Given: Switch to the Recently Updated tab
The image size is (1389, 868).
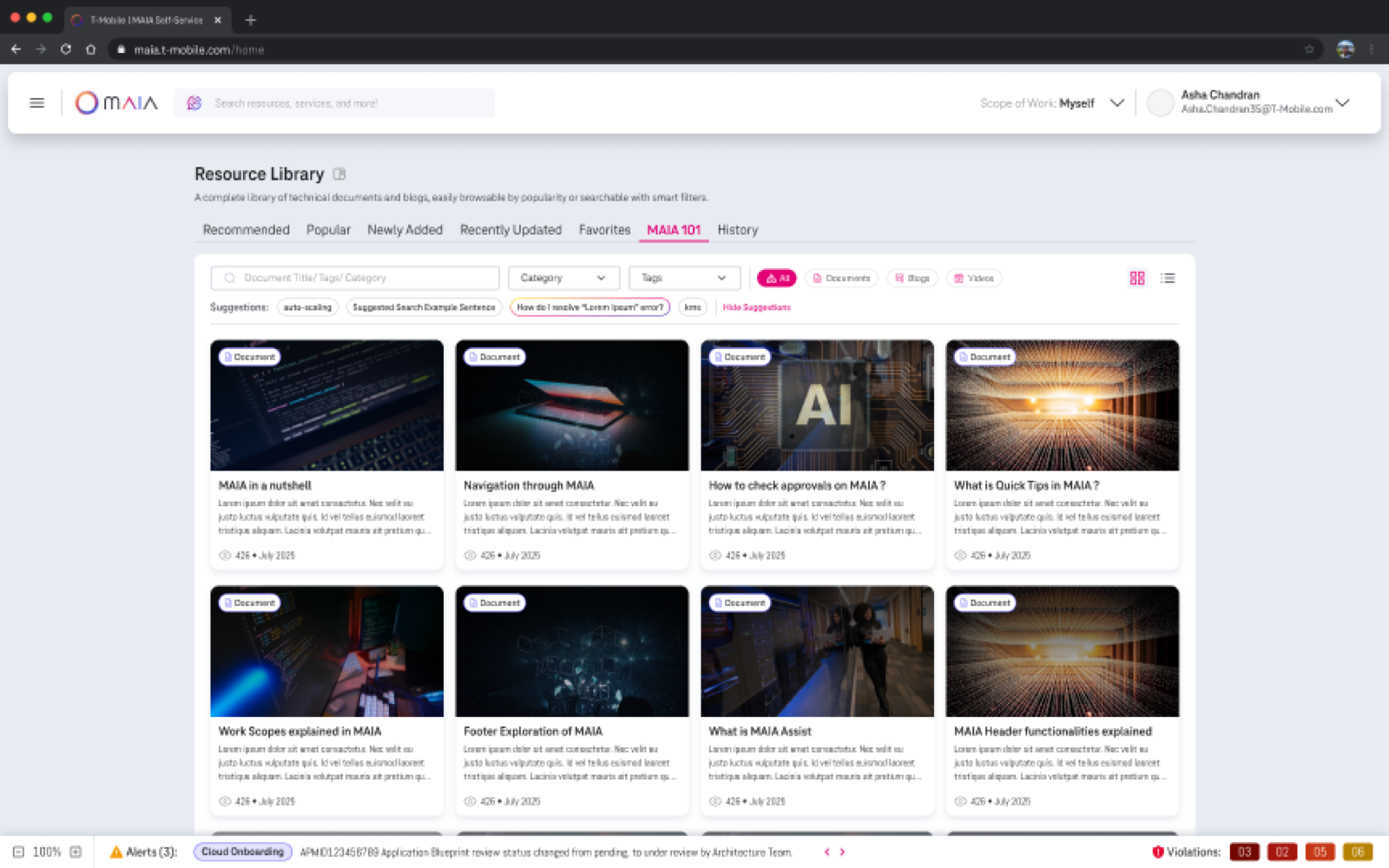Looking at the screenshot, I should click(510, 230).
